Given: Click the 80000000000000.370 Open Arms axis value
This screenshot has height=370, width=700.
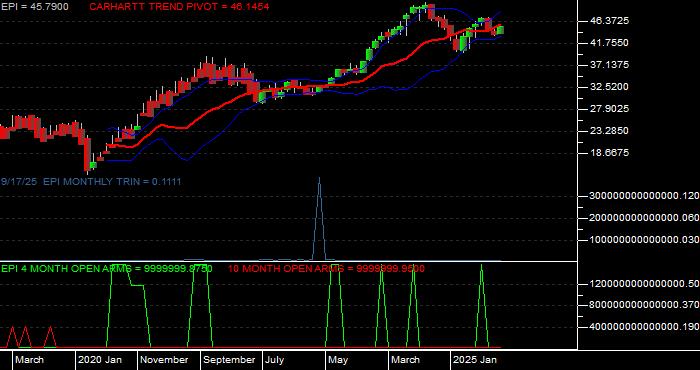Looking at the screenshot, I should click(x=644, y=305).
